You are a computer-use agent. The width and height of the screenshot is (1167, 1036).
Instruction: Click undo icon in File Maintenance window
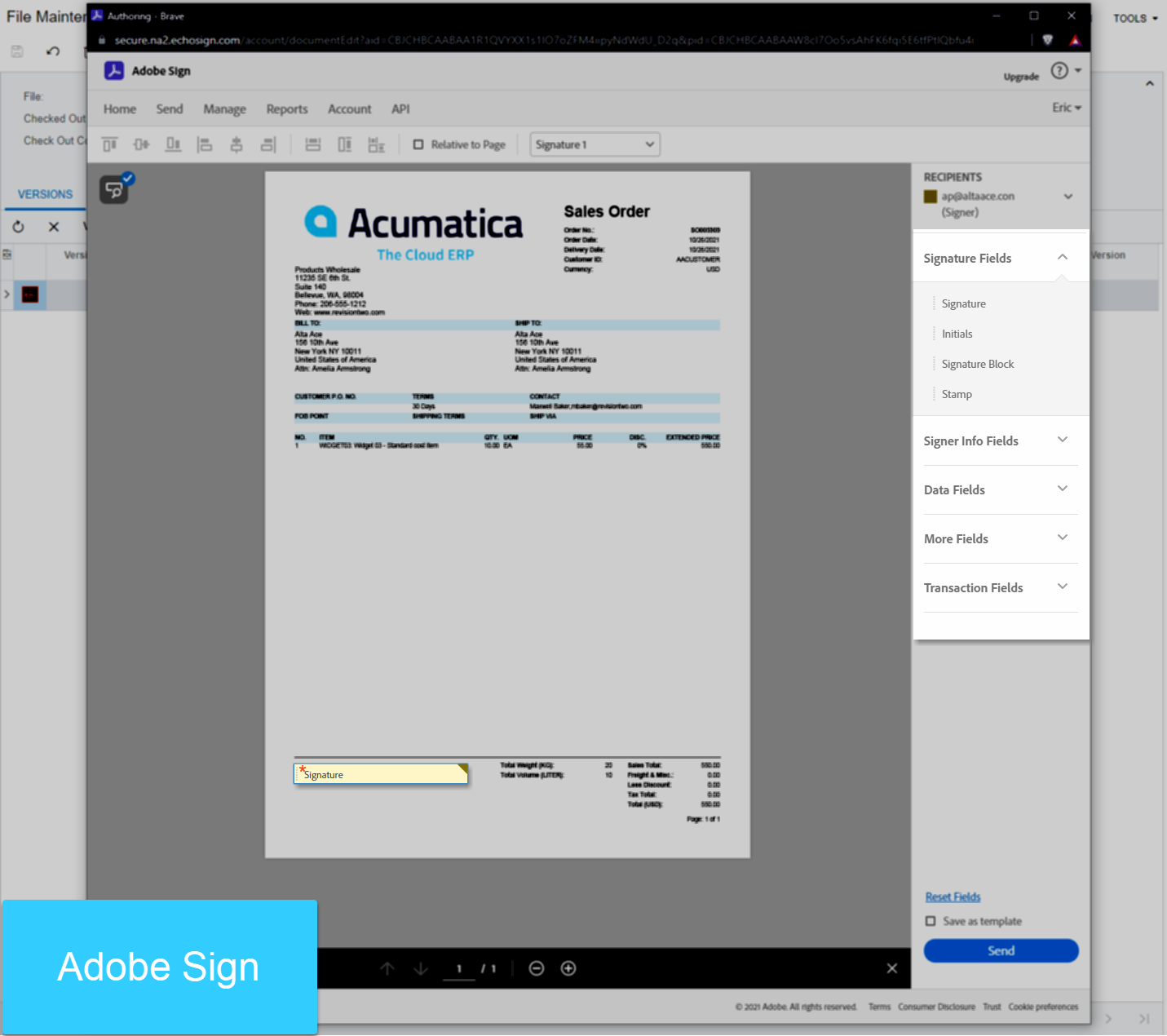coord(53,51)
